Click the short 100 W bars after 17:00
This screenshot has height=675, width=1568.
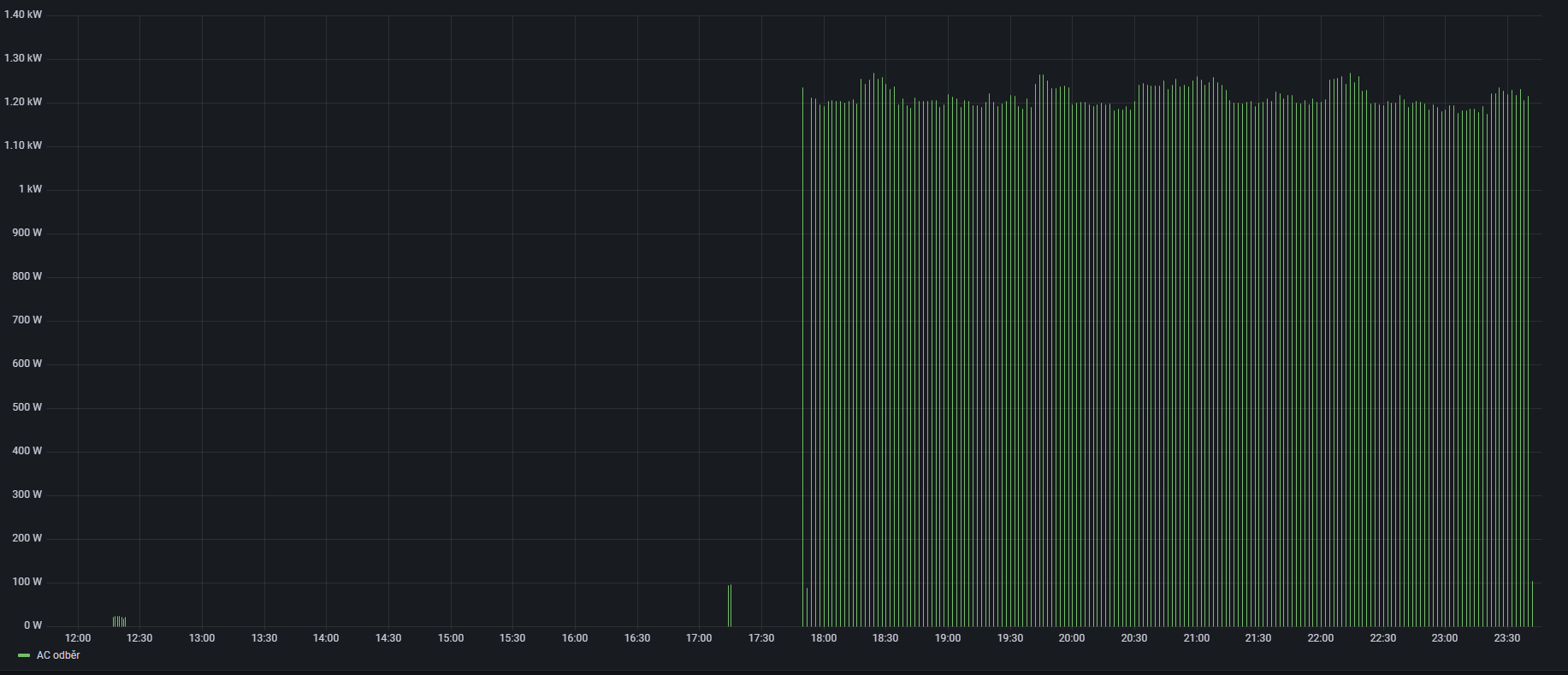[x=730, y=606]
